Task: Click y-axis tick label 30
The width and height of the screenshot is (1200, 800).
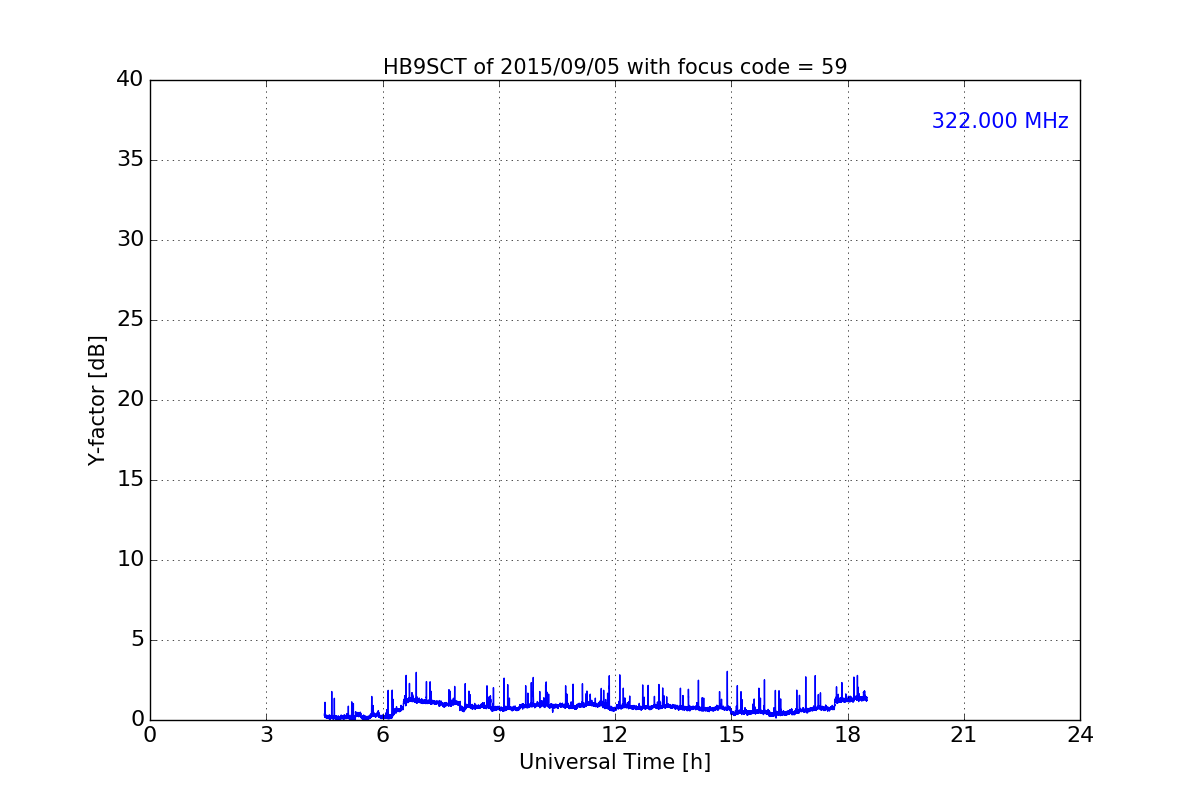Action: coord(130,240)
